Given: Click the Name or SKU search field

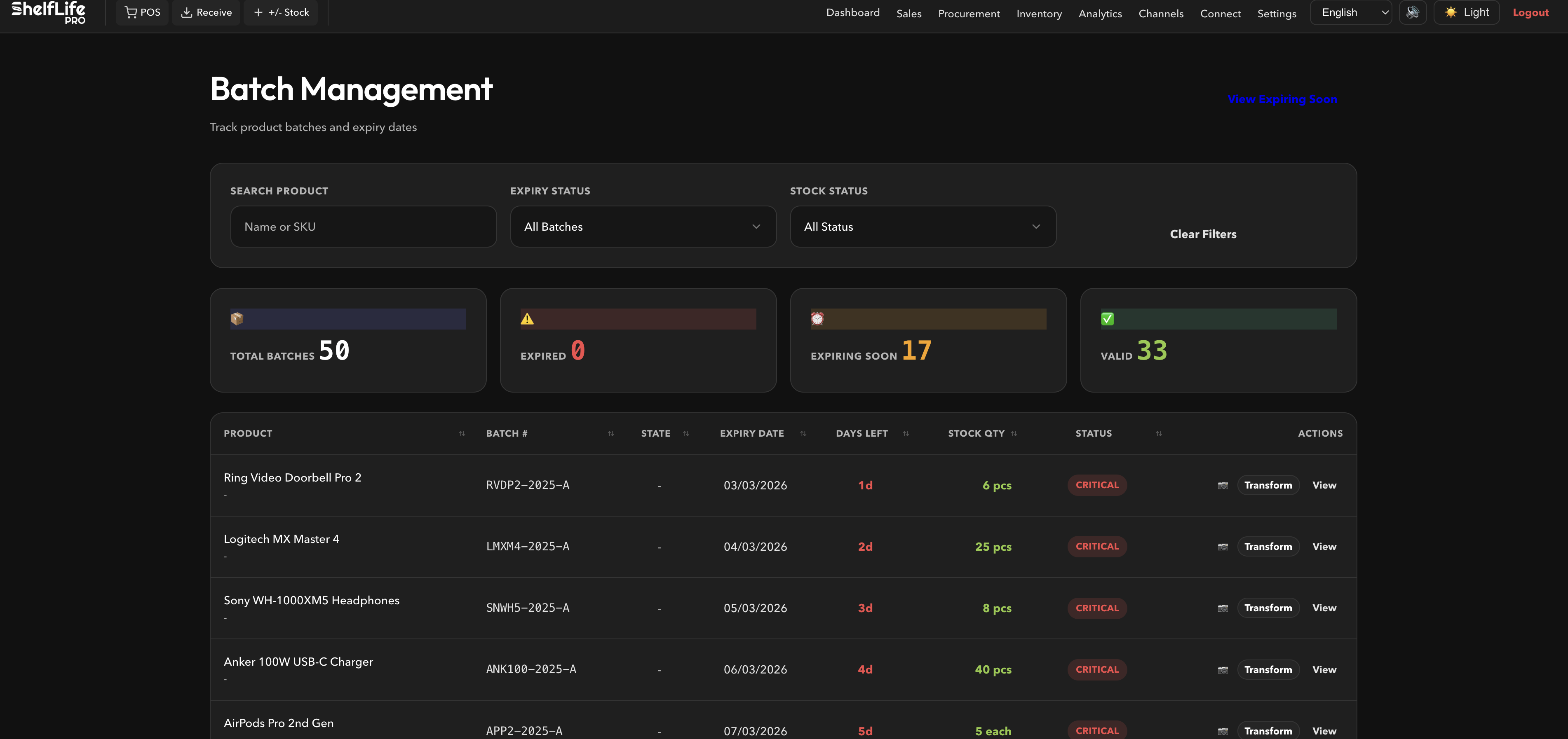Looking at the screenshot, I should click(364, 227).
